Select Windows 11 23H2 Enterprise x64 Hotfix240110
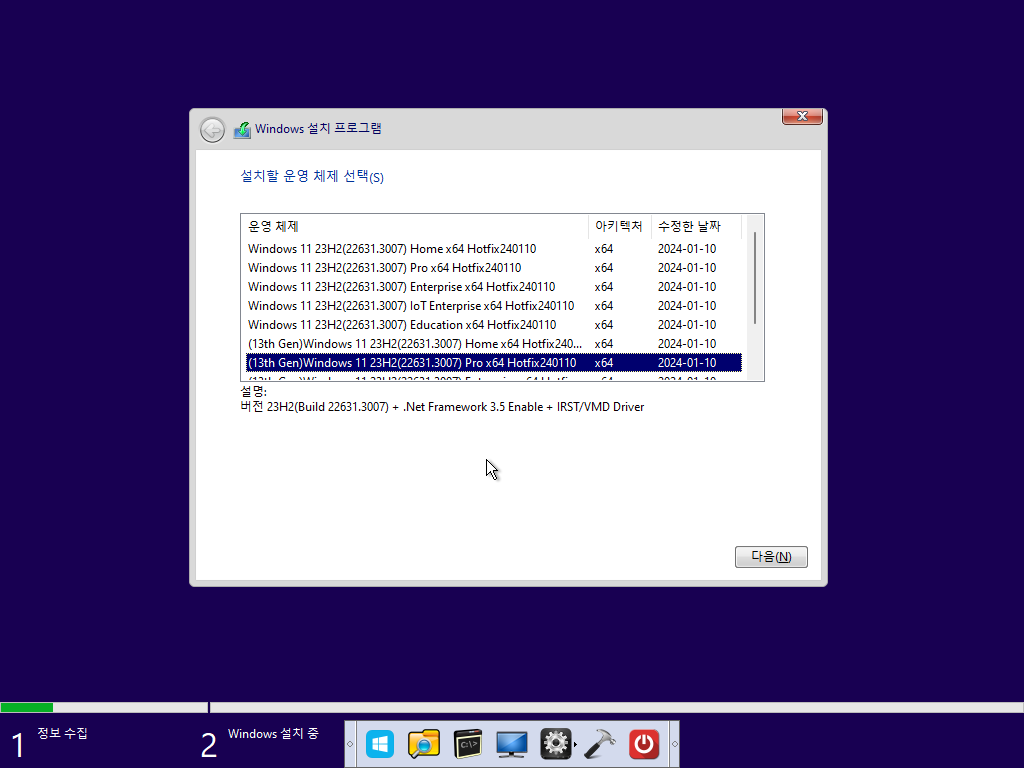Image resolution: width=1024 pixels, height=768 pixels. coord(494,287)
